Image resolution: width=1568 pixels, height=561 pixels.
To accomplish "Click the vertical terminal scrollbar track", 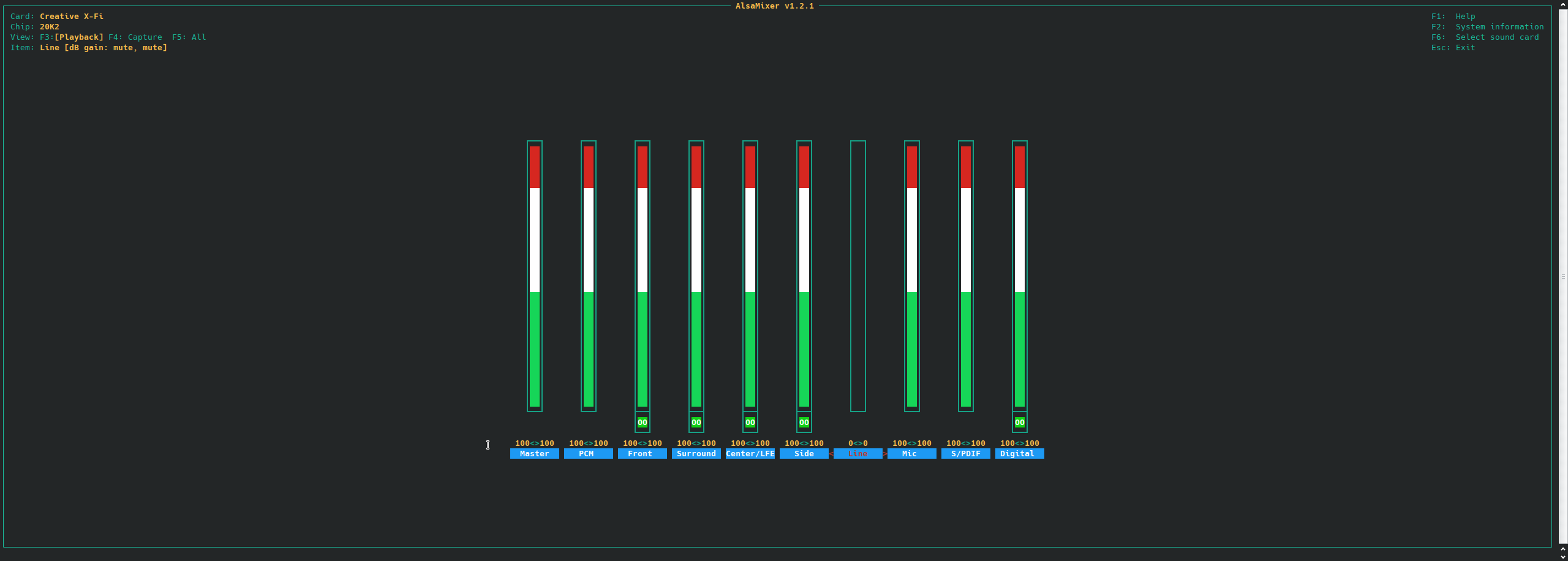I will [1563, 276].
